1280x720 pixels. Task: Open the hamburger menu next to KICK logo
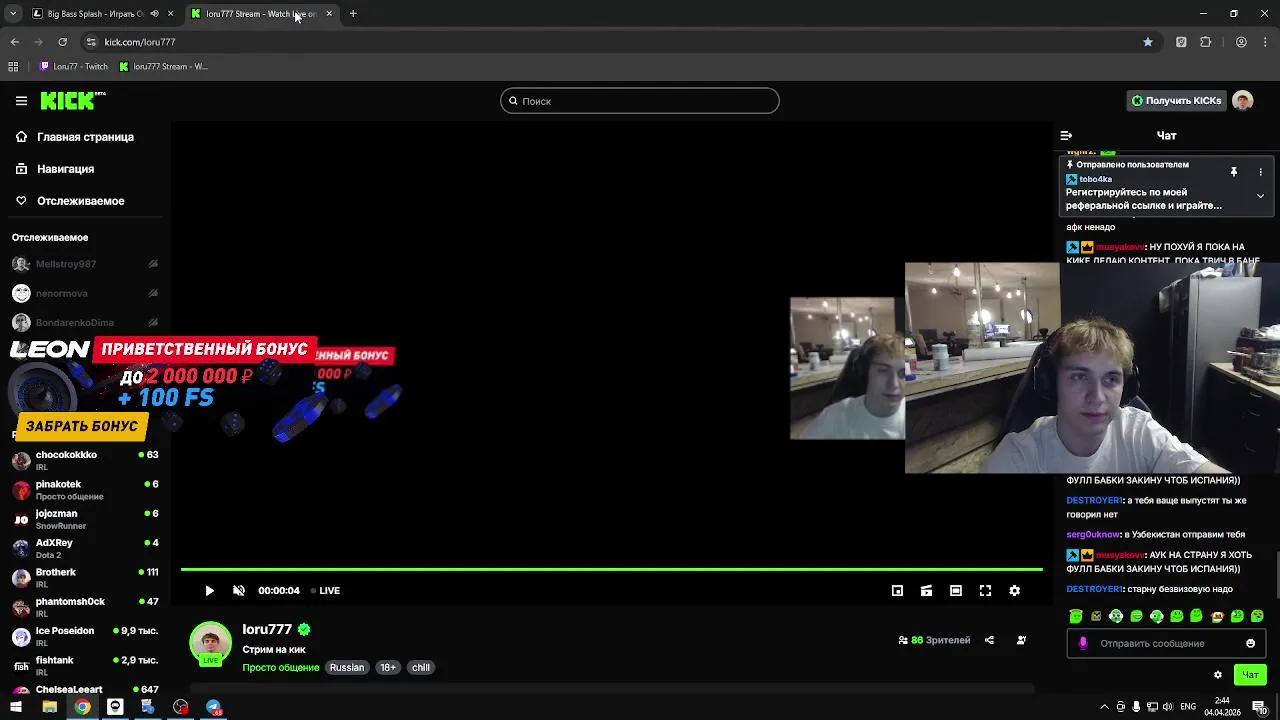[21, 101]
